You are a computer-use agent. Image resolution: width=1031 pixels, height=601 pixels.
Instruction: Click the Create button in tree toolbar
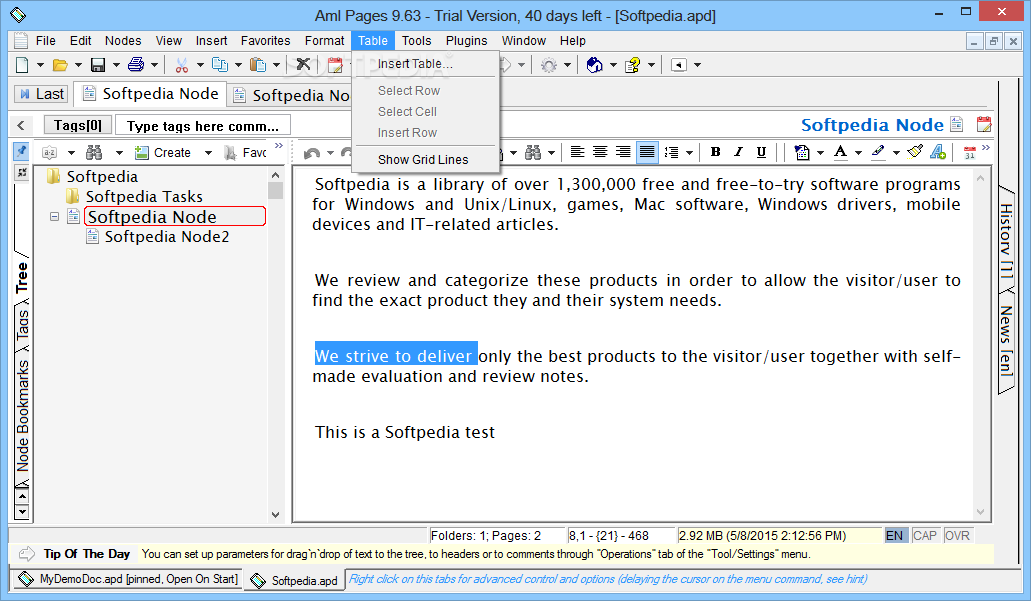[164, 153]
